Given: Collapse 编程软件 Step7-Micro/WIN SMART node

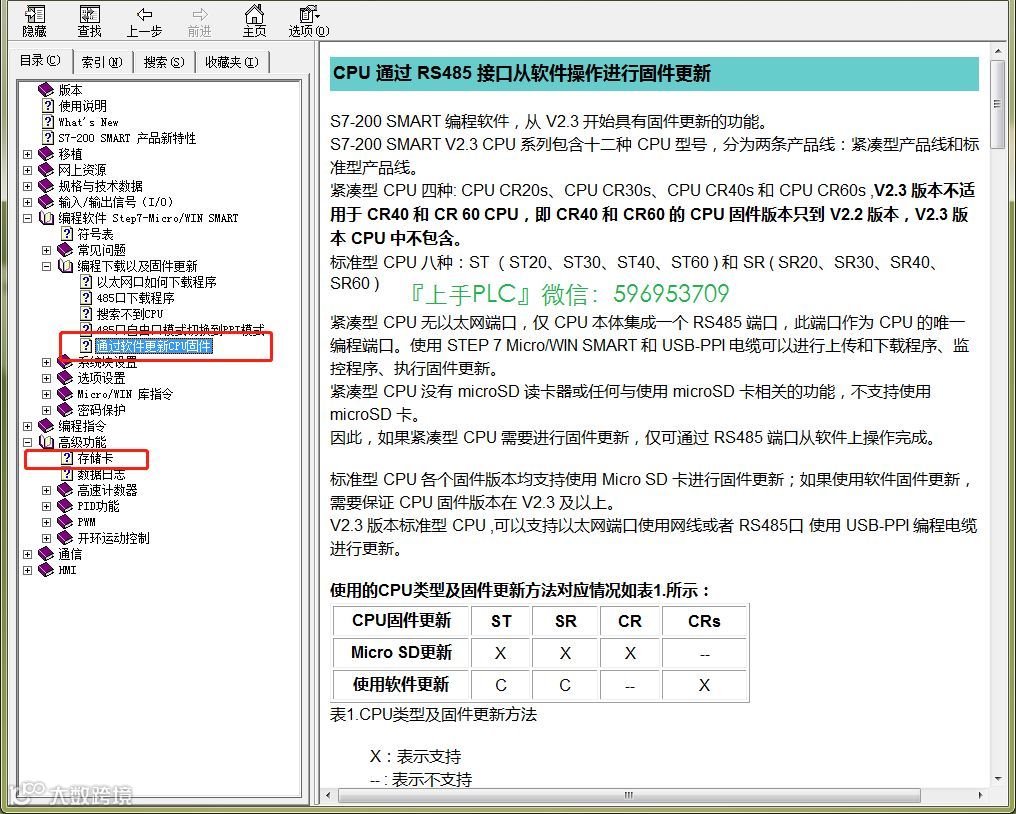Looking at the screenshot, I should (x=27, y=218).
